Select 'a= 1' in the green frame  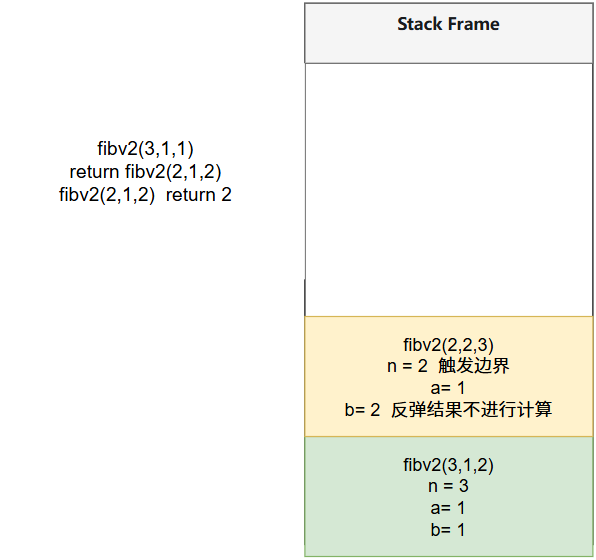point(448,508)
